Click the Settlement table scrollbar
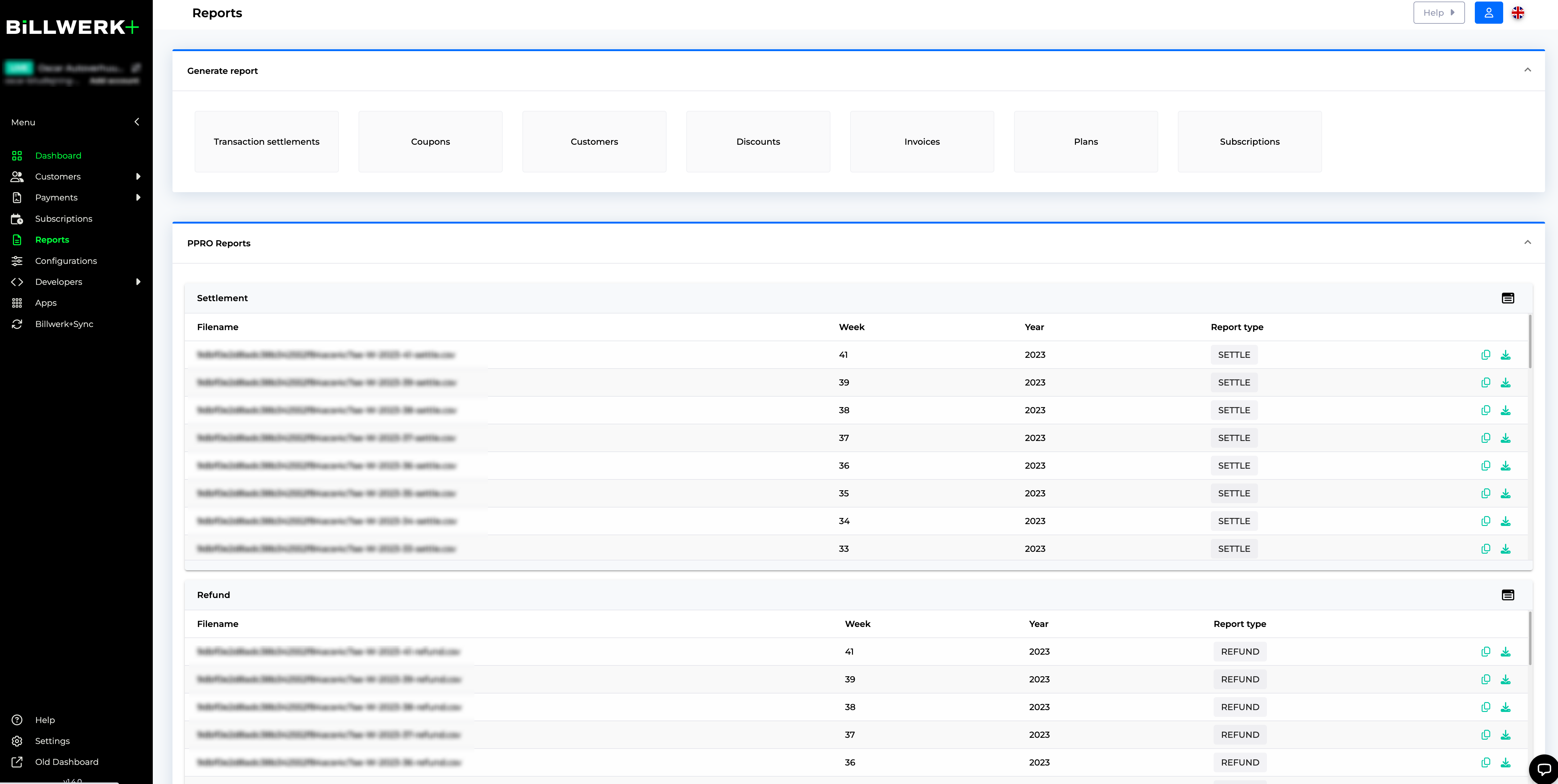Image resolution: width=1558 pixels, height=784 pixels. point(1530,341)
